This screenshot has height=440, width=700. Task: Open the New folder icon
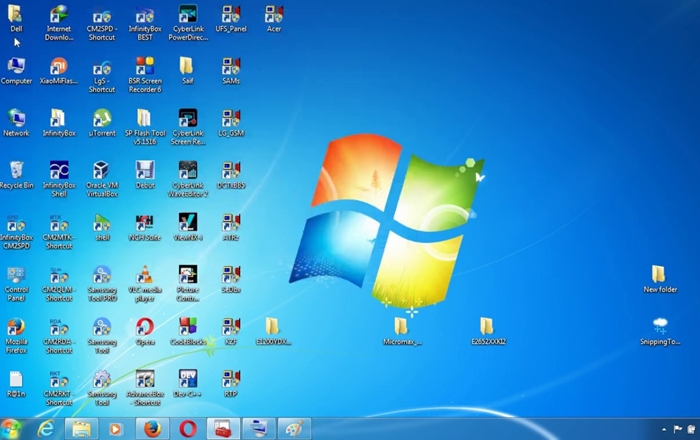coord(660,280)
